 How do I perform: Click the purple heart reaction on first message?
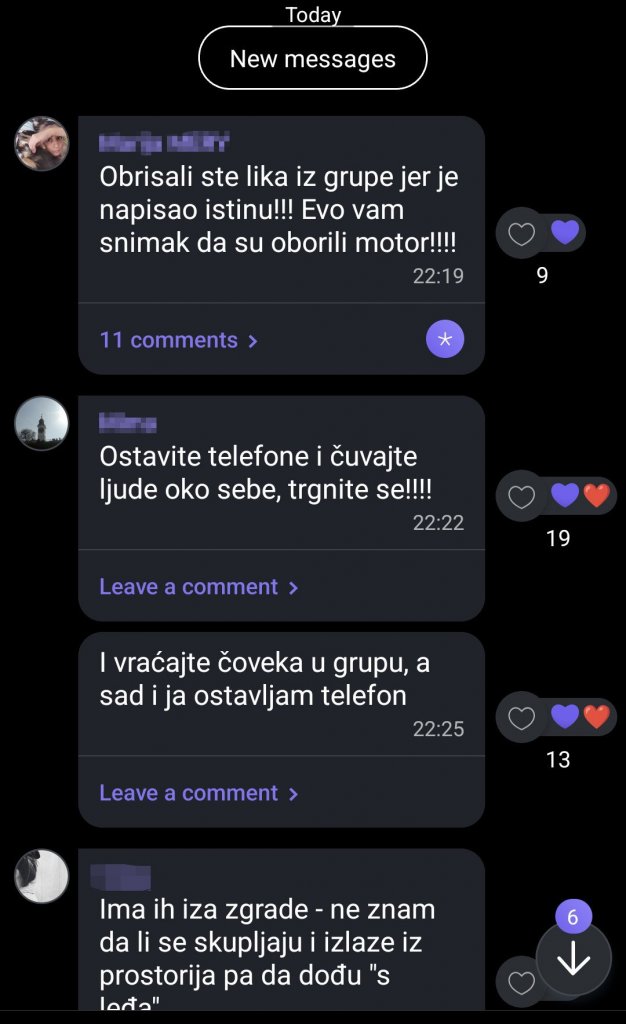tap(566, 231)
